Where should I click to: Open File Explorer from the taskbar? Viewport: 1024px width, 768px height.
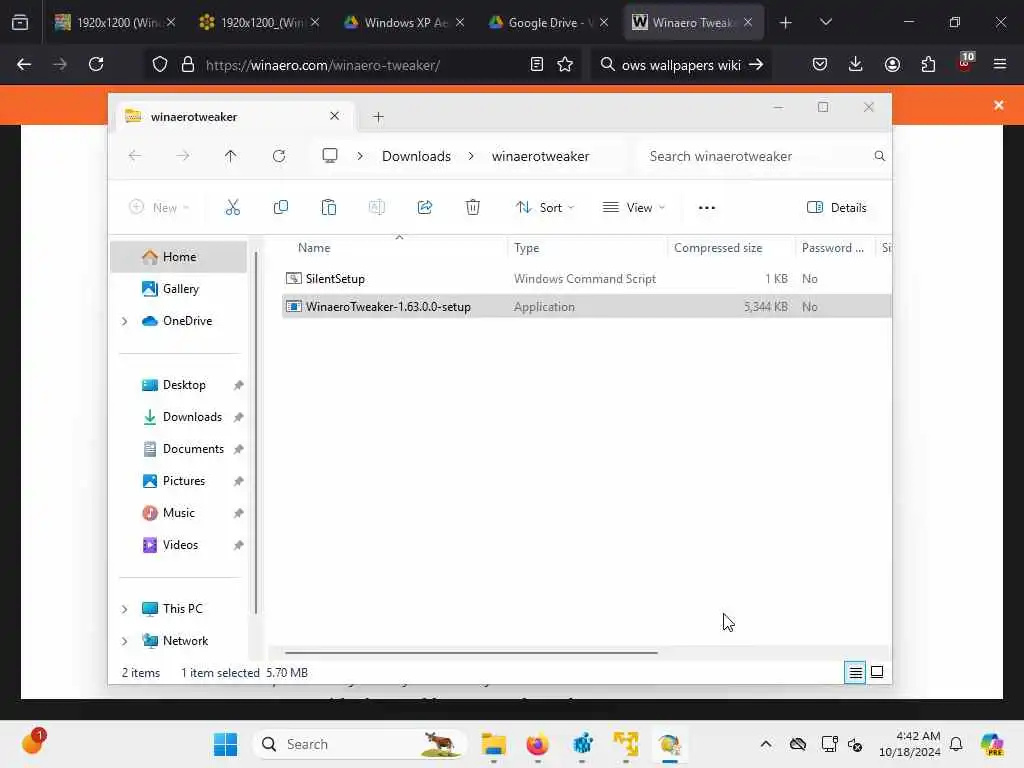(494, 744)
